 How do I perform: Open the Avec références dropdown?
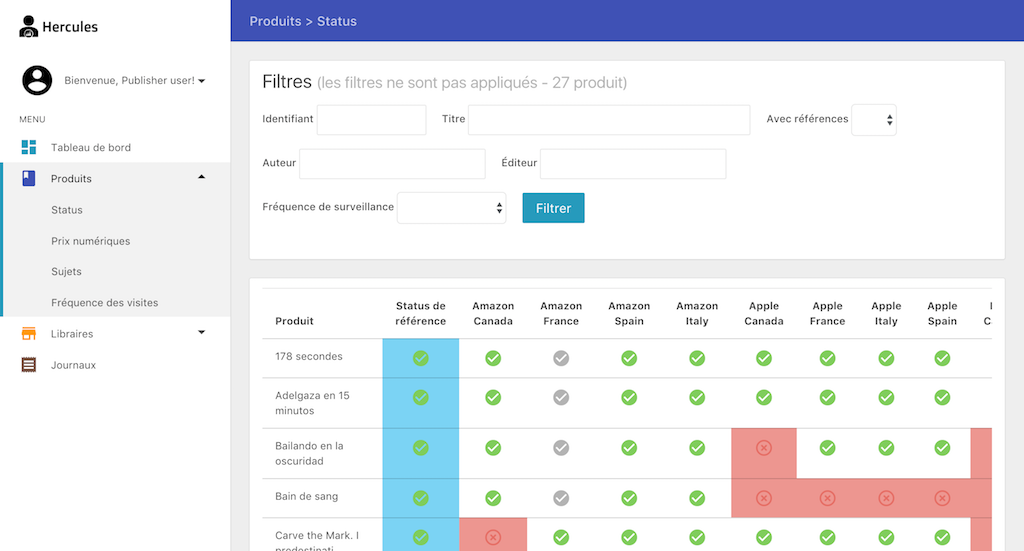[x=874, y=120]
